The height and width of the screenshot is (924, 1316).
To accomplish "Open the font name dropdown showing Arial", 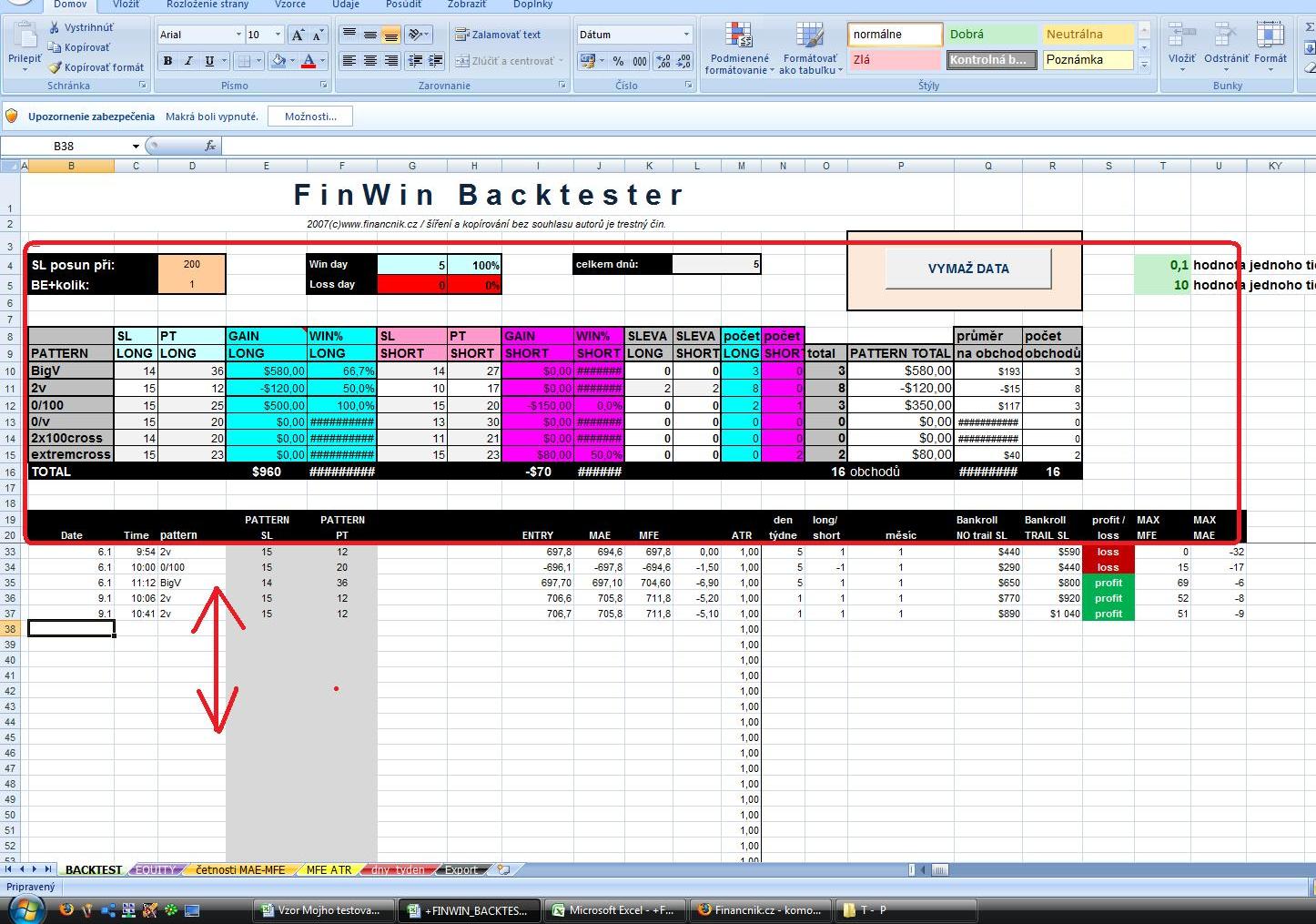I will point(239,35).
